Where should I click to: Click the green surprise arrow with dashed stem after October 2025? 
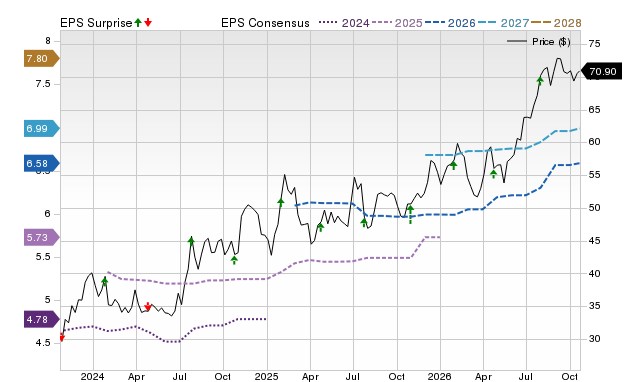point(411,214)
